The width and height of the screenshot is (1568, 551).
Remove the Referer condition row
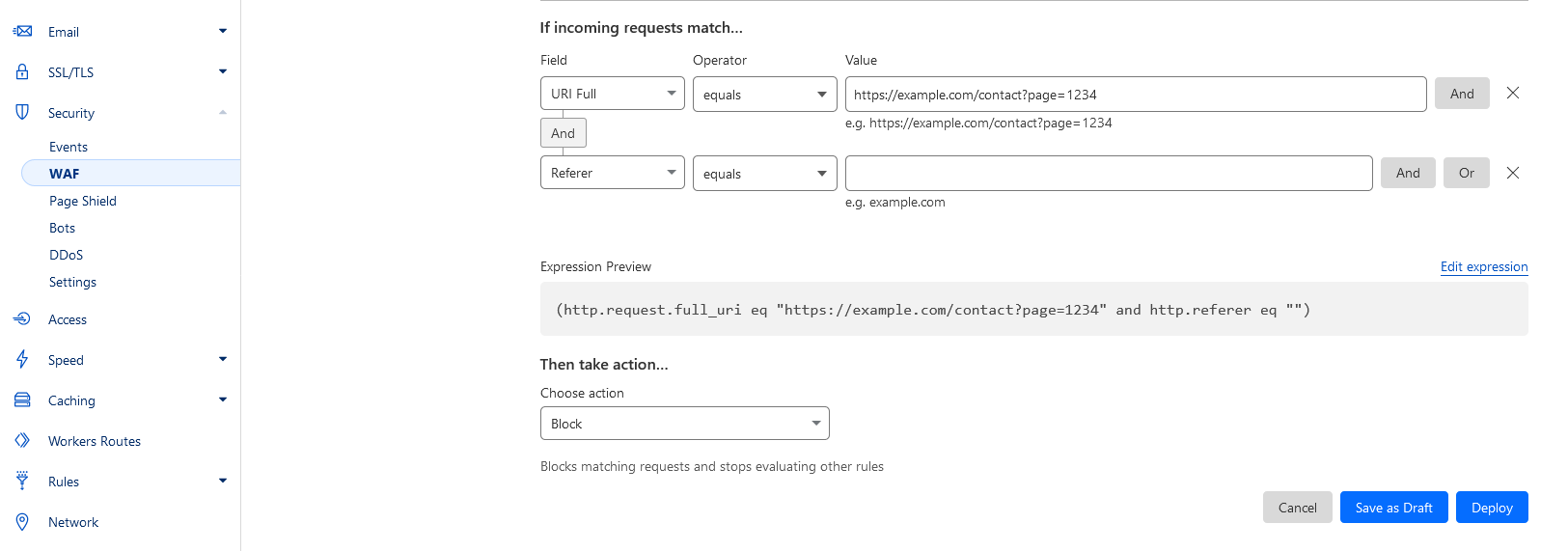tap(1513, 173)
